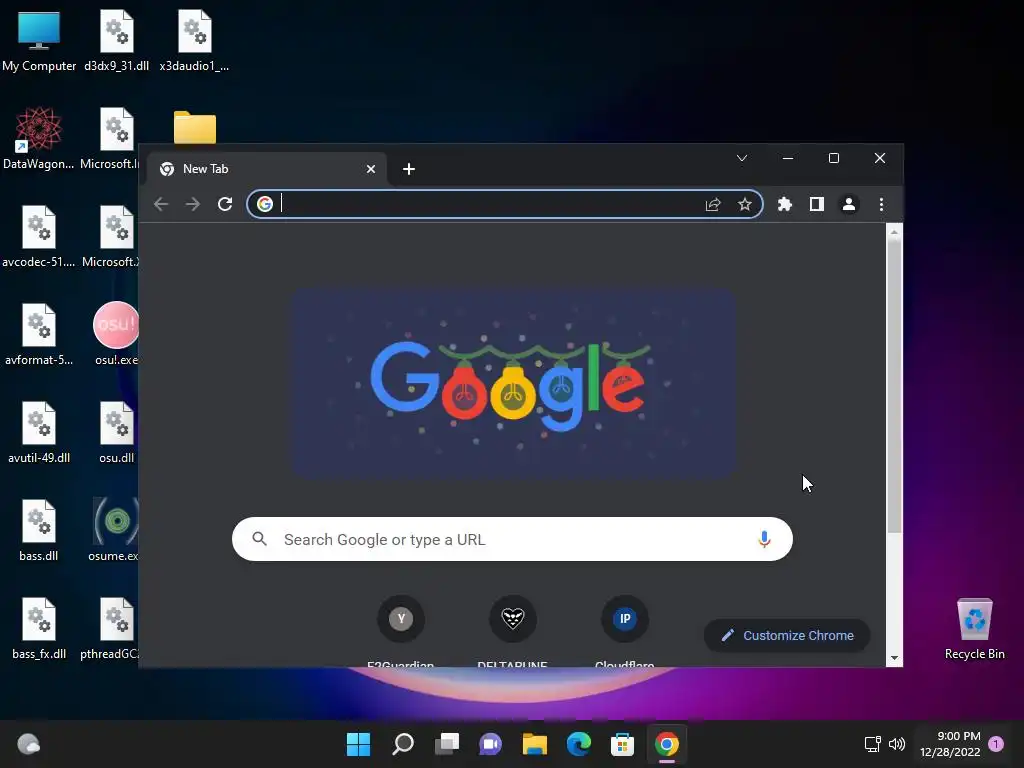Screen dimensions: 1024x768
Task: Click the share page icon in address bar
Action: point(712,204)
